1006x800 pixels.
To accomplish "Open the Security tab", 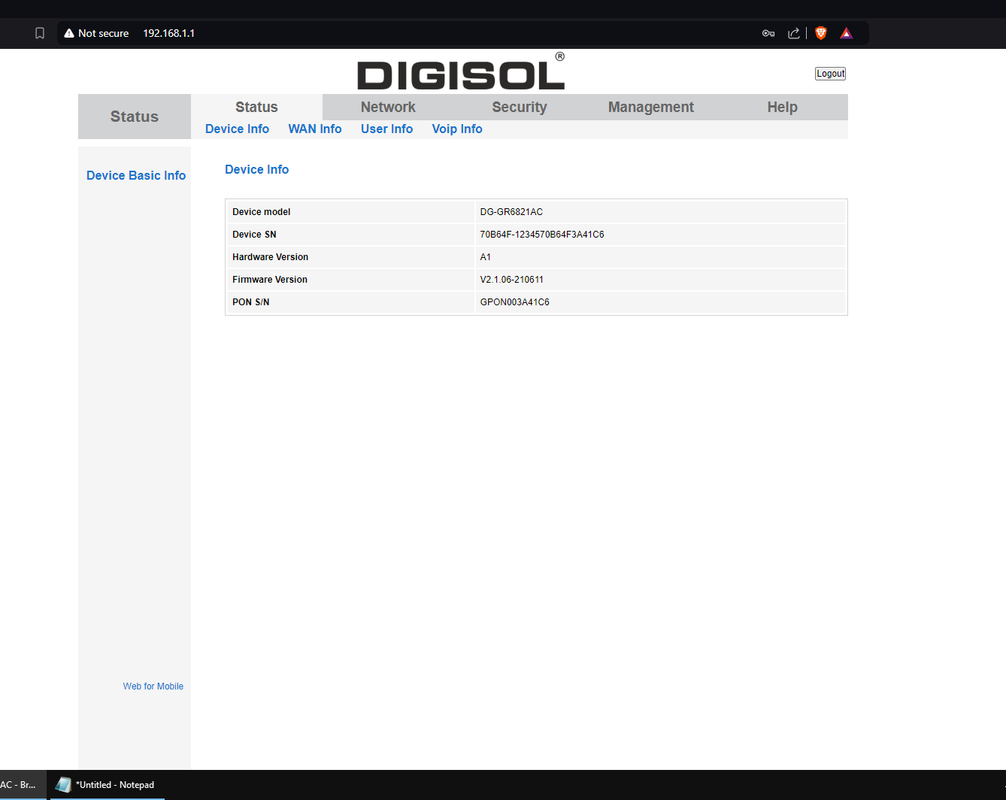I will [519, 107].
